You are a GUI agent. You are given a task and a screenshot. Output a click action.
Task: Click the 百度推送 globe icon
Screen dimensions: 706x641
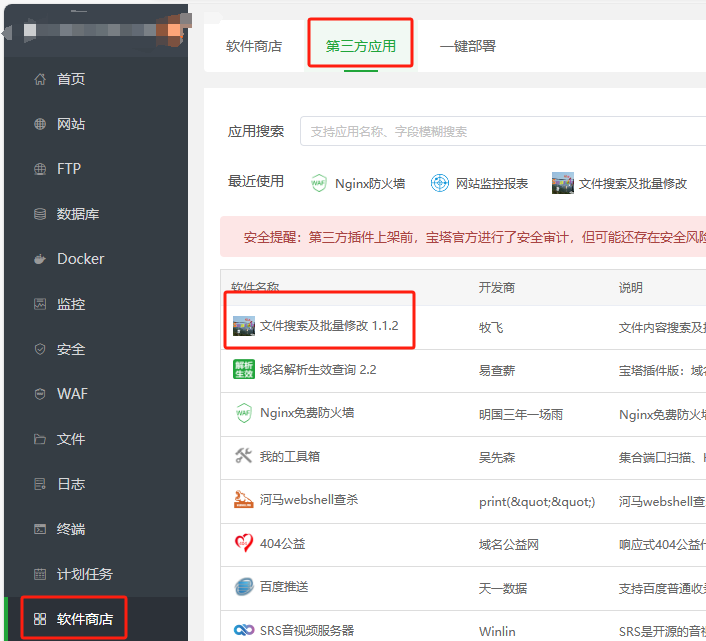pos(244,587)
